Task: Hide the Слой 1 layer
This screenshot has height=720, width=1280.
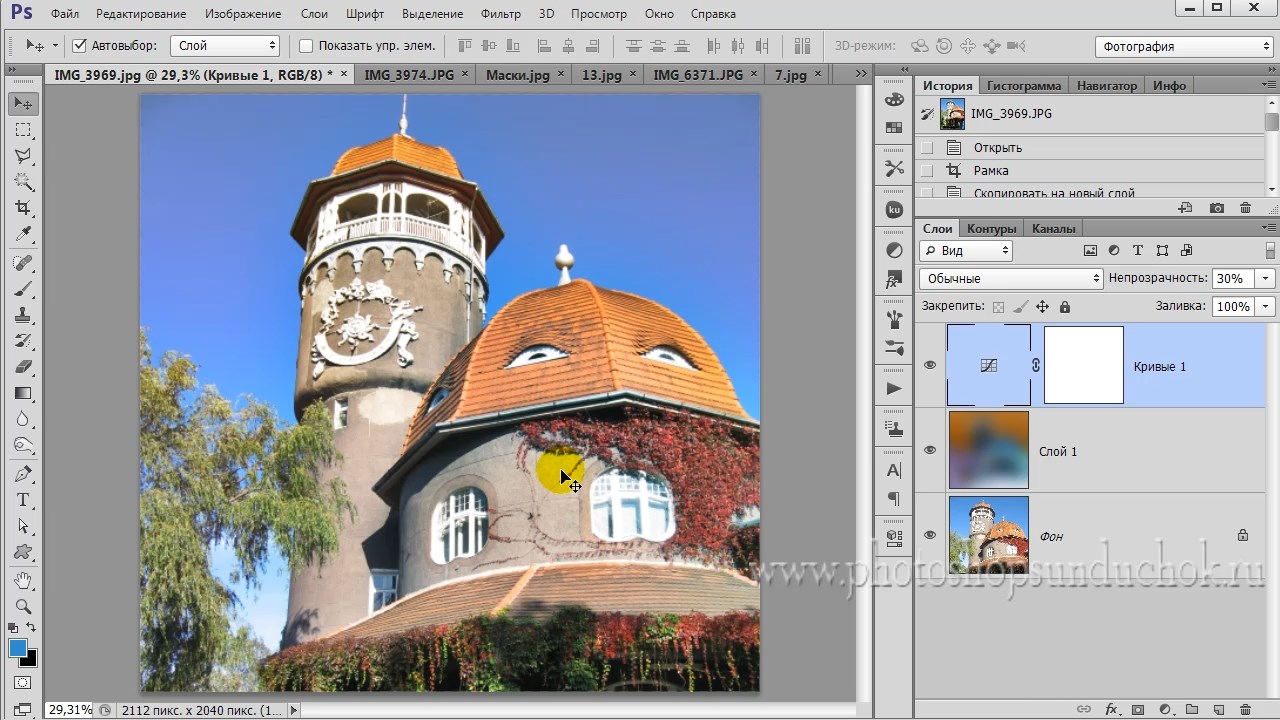Action: click(x=930, y=451)
